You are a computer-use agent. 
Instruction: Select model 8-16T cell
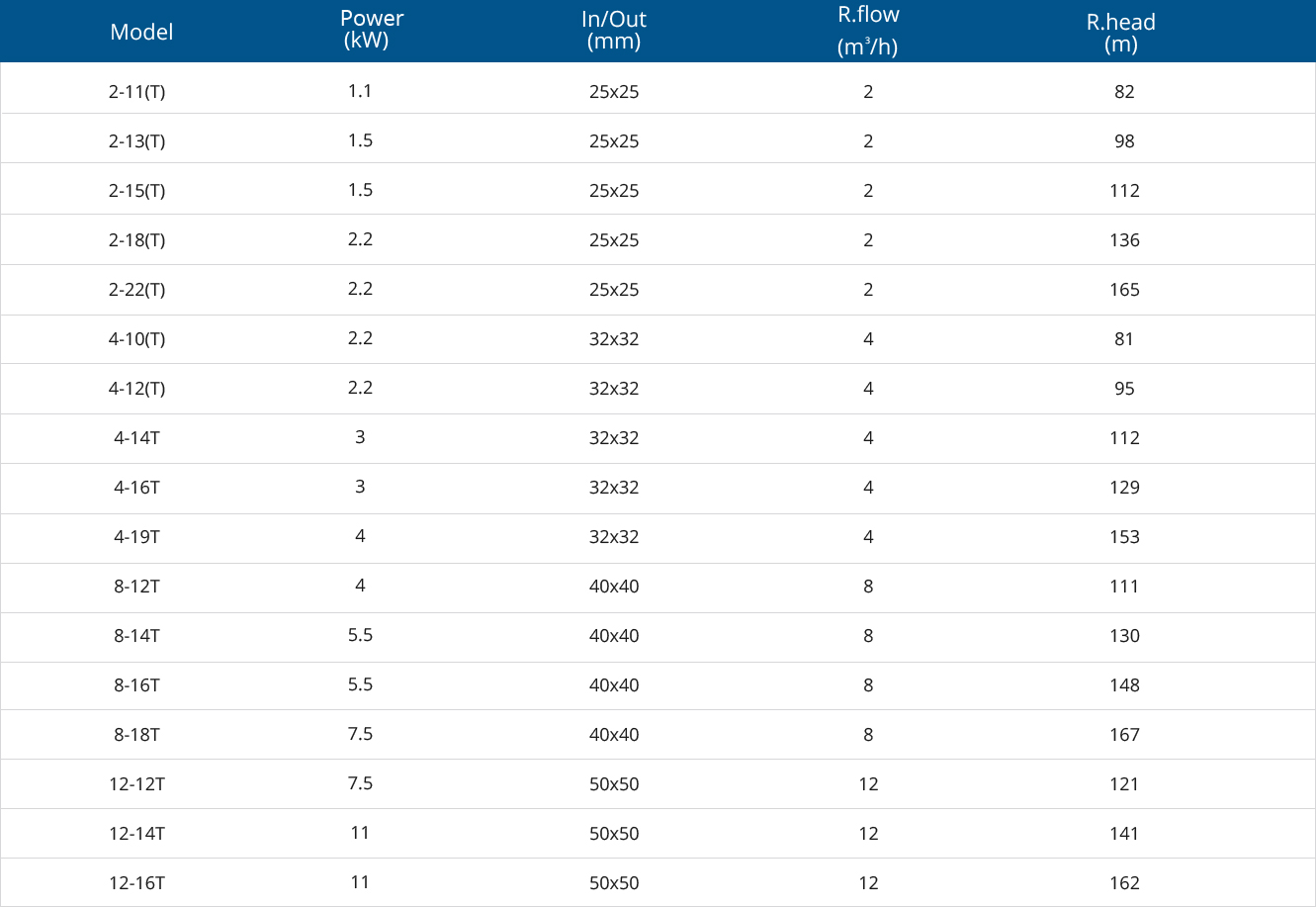pyautogui.click(x=136, y=685)
